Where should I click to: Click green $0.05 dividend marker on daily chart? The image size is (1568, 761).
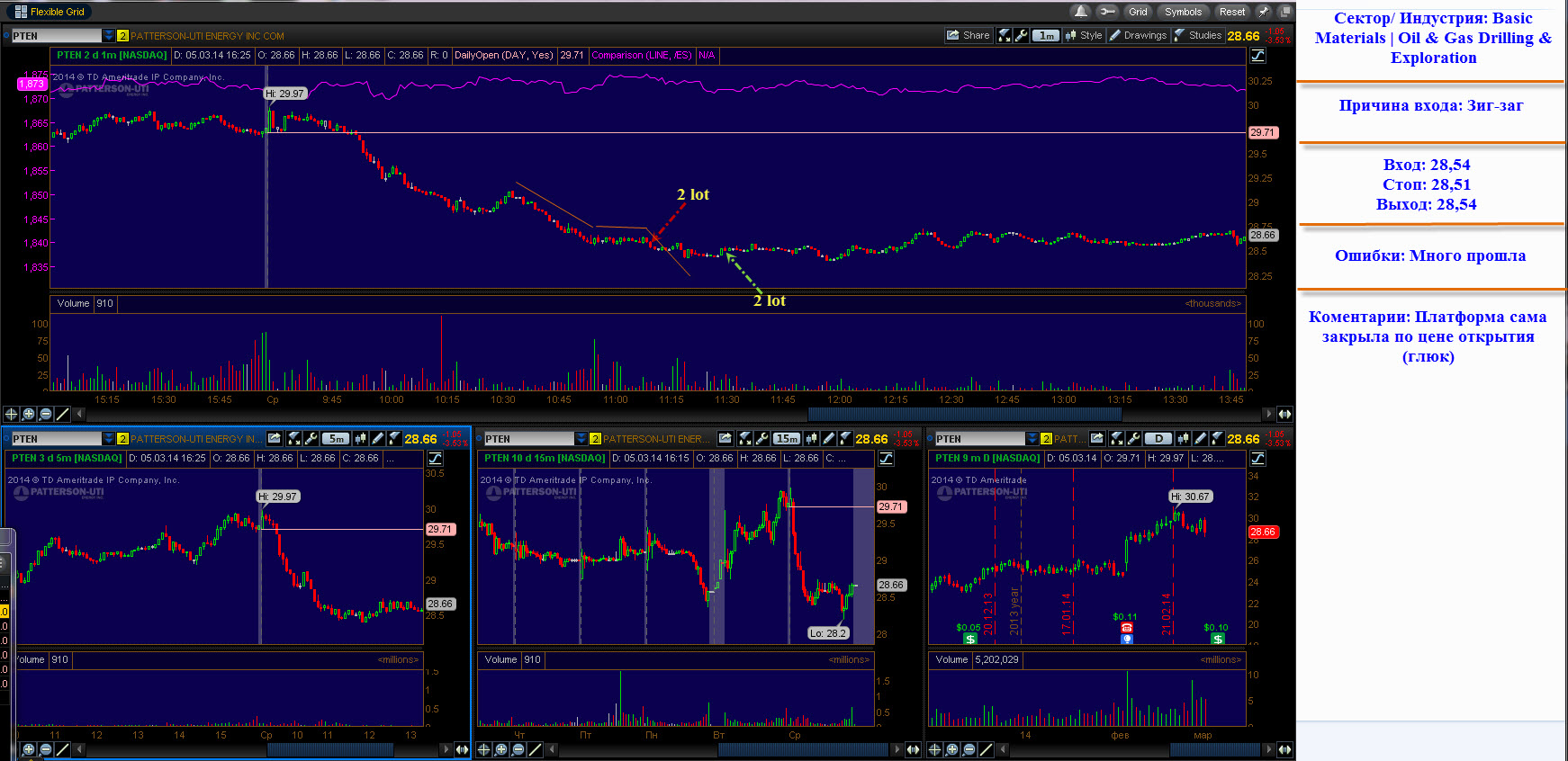coord(969,639)
